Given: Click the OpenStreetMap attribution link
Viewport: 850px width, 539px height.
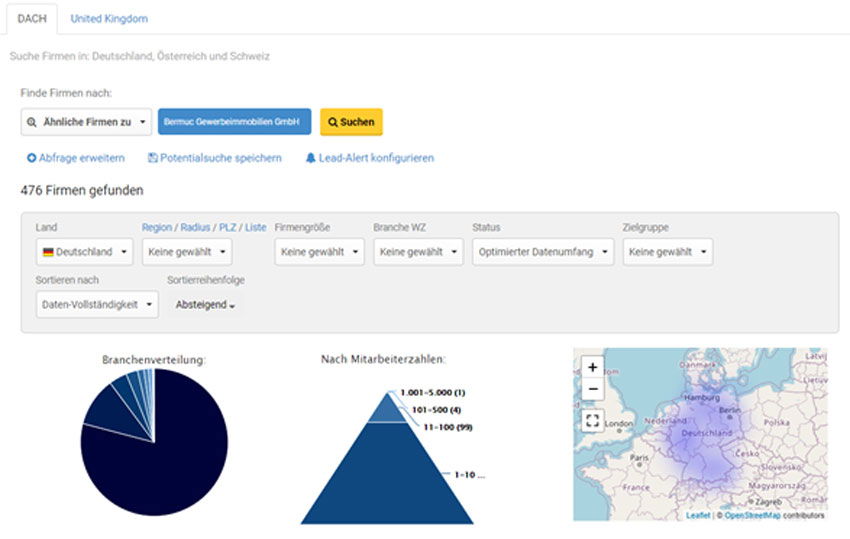Looking at the screenshot, I should point(752,515).
